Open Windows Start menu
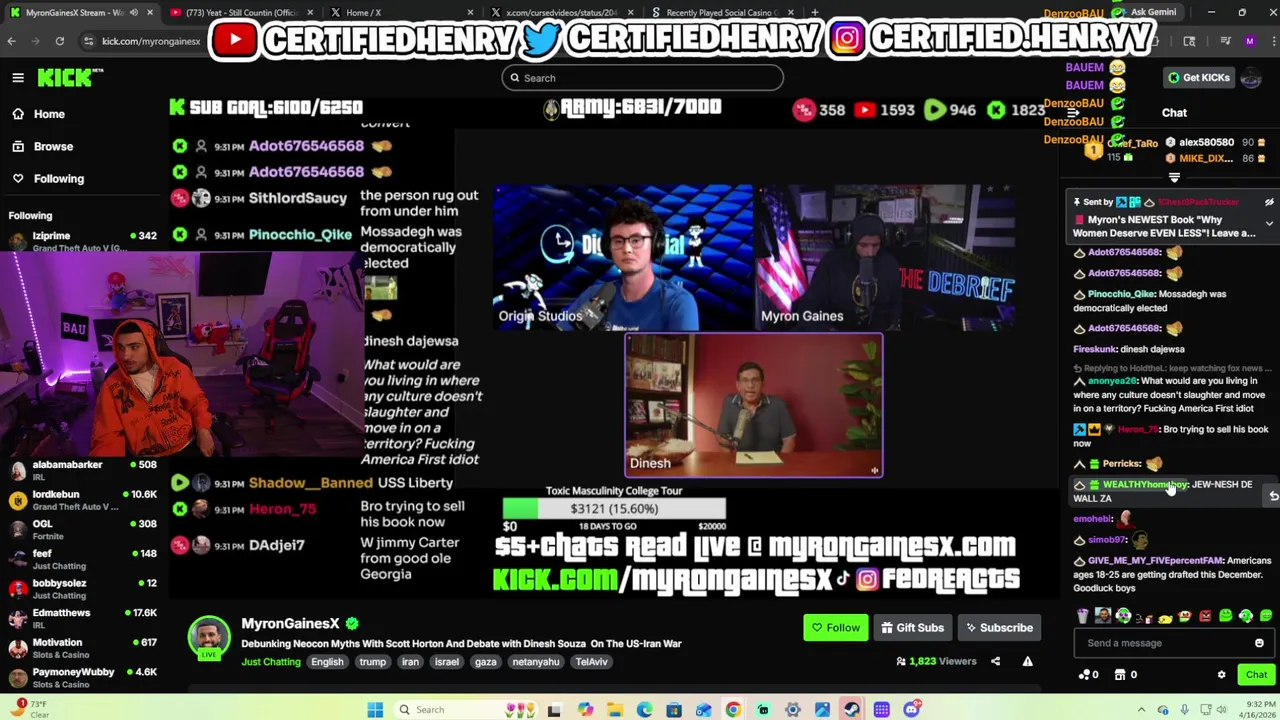 click(x=375, y=710)
